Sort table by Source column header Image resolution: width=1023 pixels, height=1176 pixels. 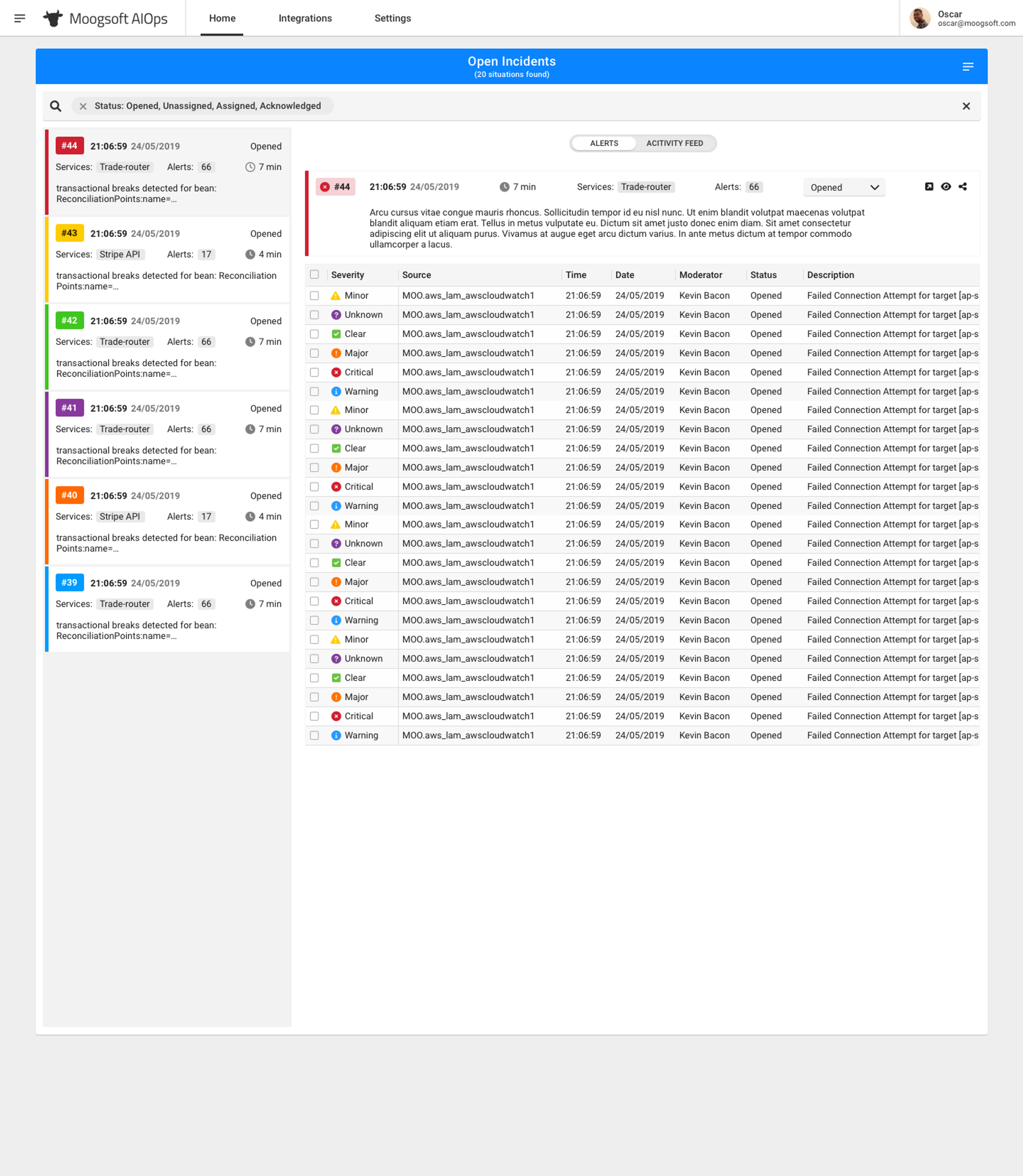pyautogui.click(x=416, y=275)
